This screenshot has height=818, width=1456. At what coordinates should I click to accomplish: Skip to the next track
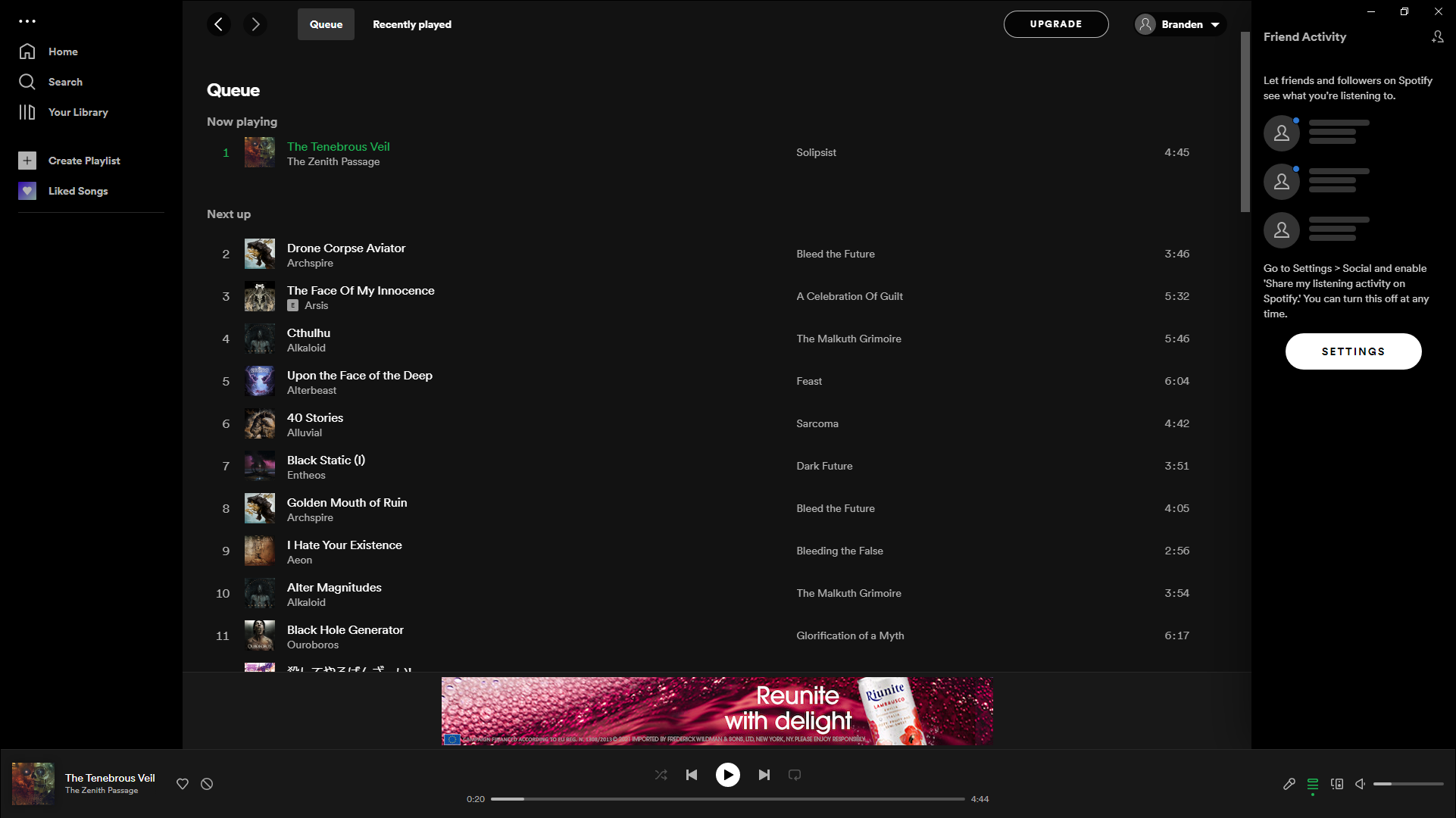[x=764, y=775]
